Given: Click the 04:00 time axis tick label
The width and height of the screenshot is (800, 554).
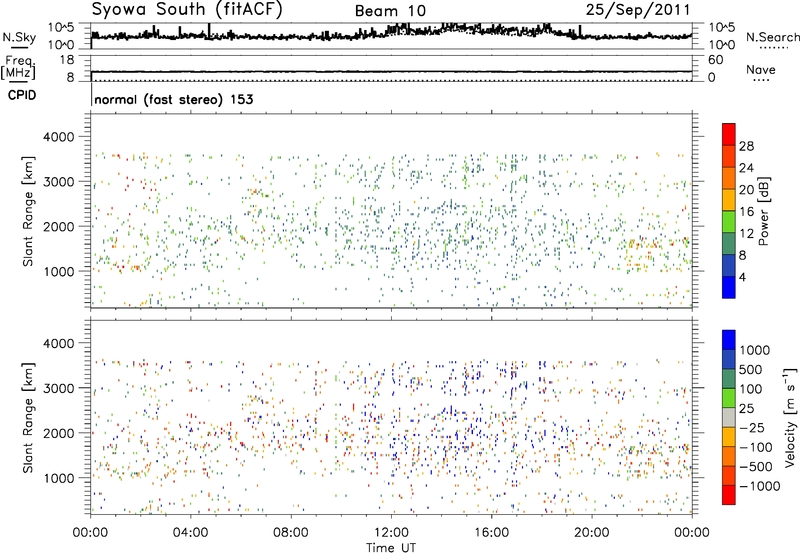Looking at the screenshot, I should pyautogui.click(x=190, y=533).
